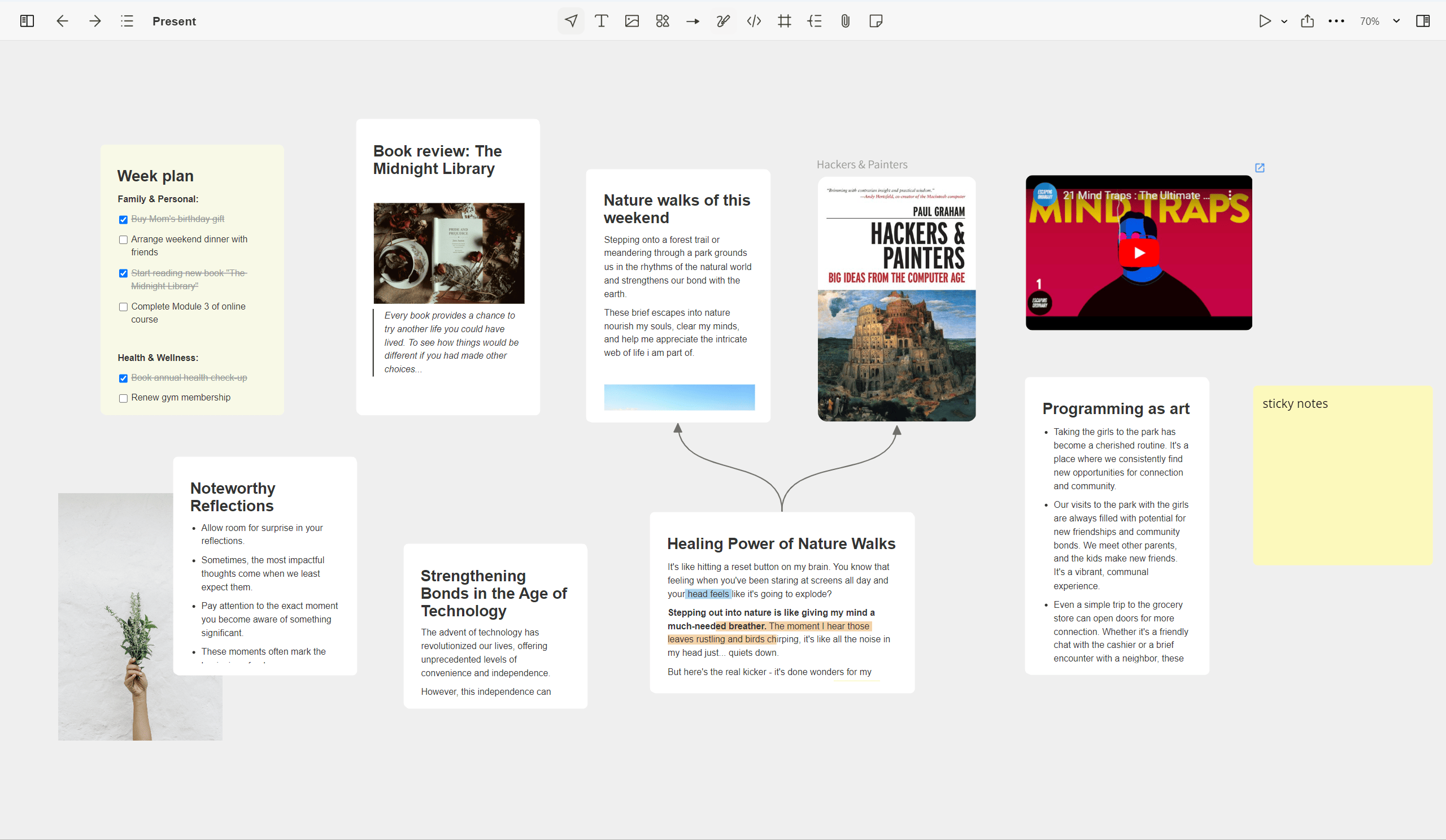Select the sky image in Nature walks
Screen dimensions: 1446x840
coord(680,397)
